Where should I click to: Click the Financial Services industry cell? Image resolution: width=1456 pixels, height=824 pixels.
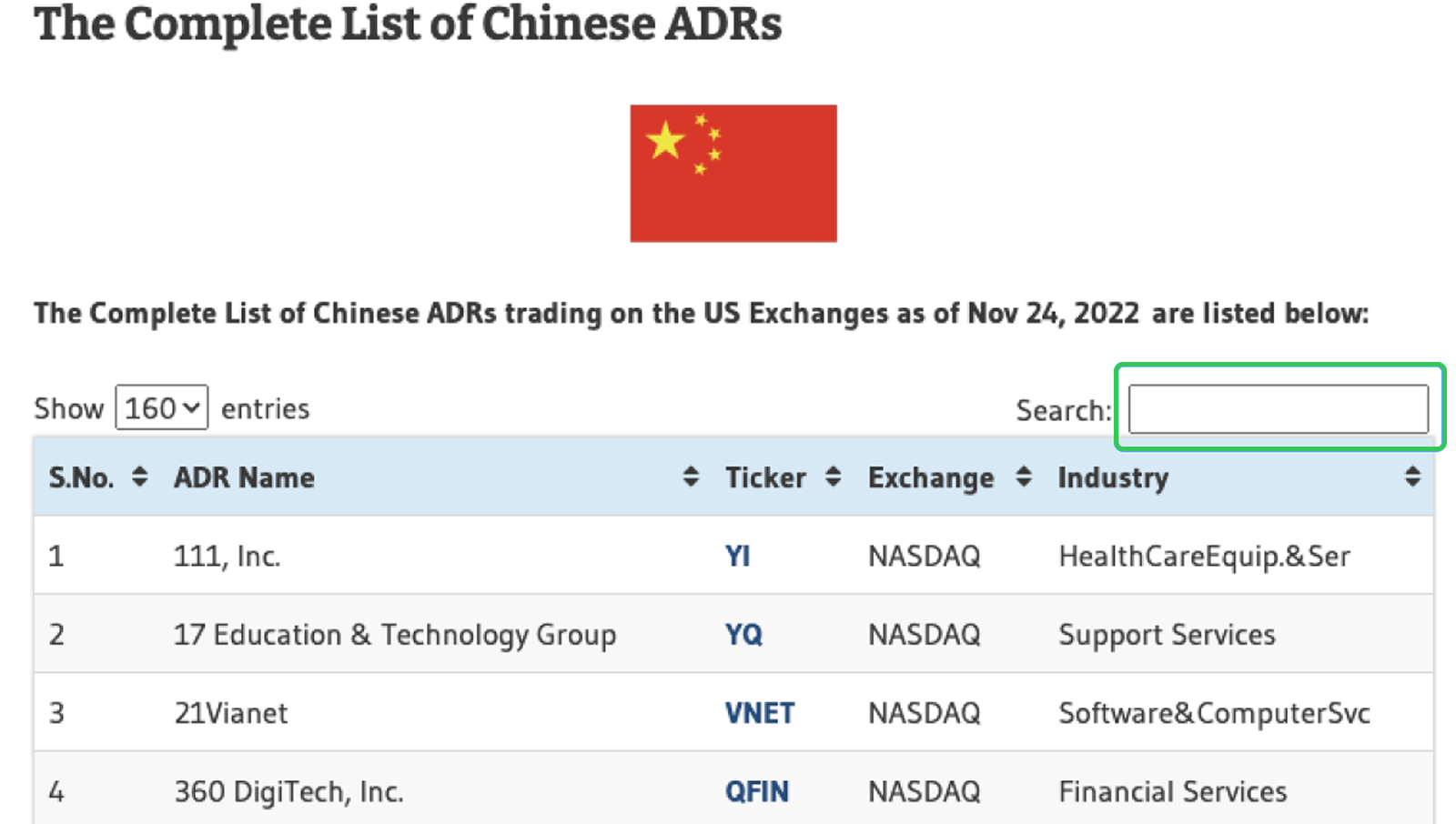[1172, 791]
